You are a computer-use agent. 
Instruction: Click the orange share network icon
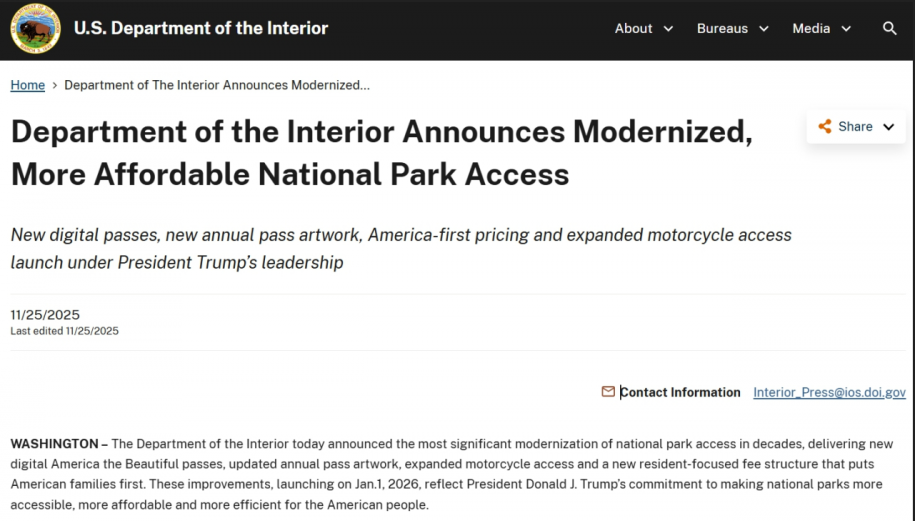pos(825,127)
